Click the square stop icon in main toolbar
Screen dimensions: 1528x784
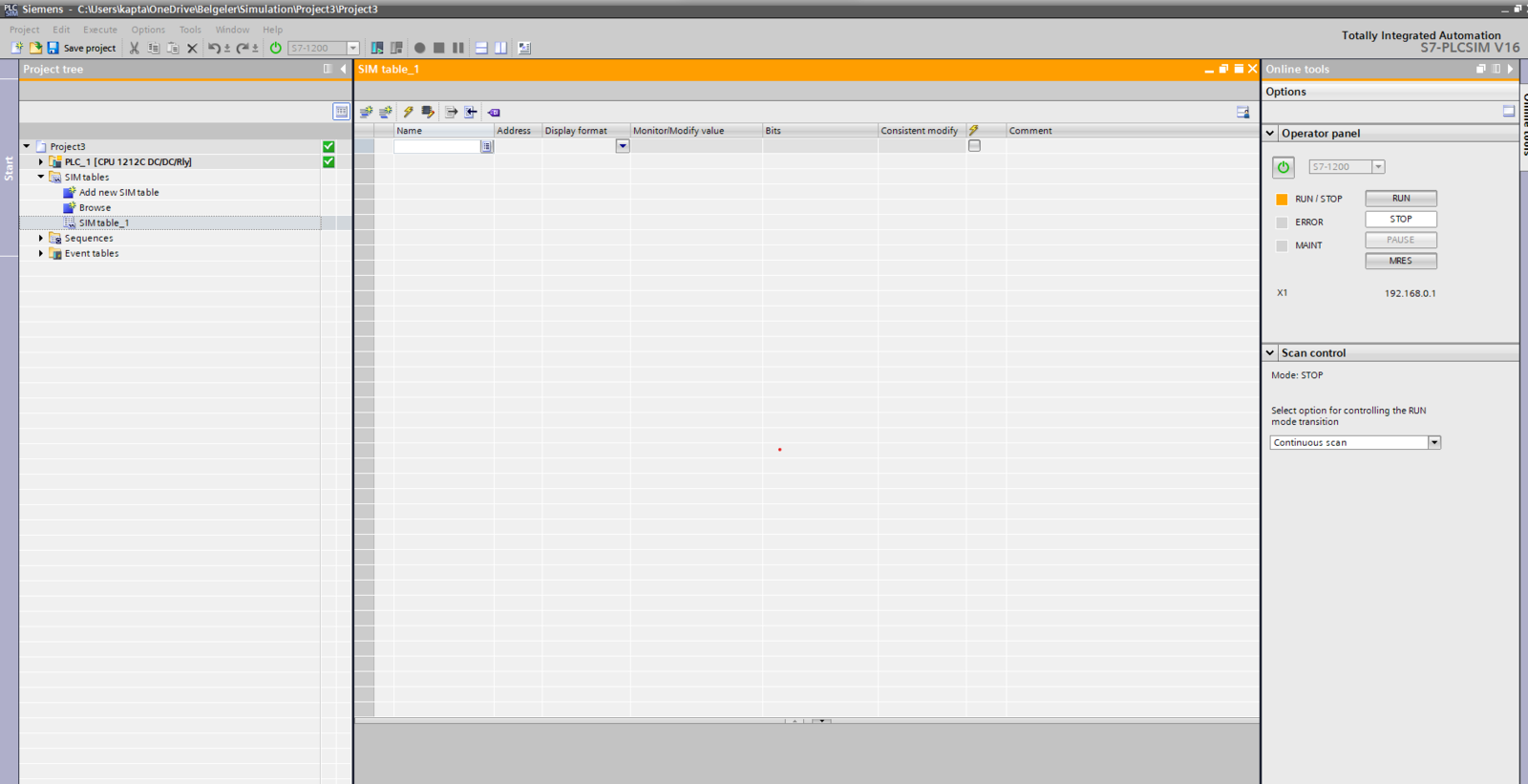(x=439, y=48)
